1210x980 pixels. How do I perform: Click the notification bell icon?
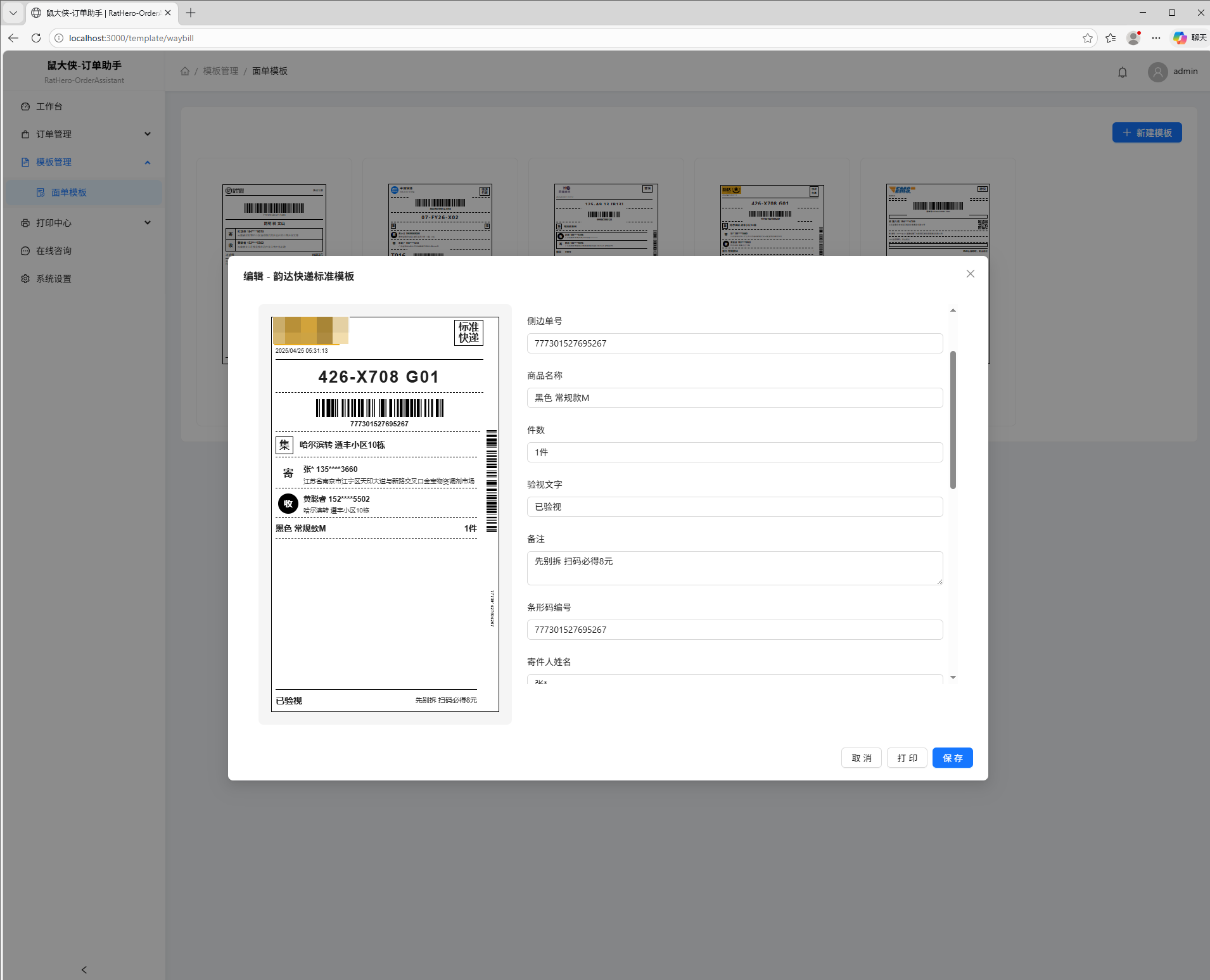[1122, 72]
